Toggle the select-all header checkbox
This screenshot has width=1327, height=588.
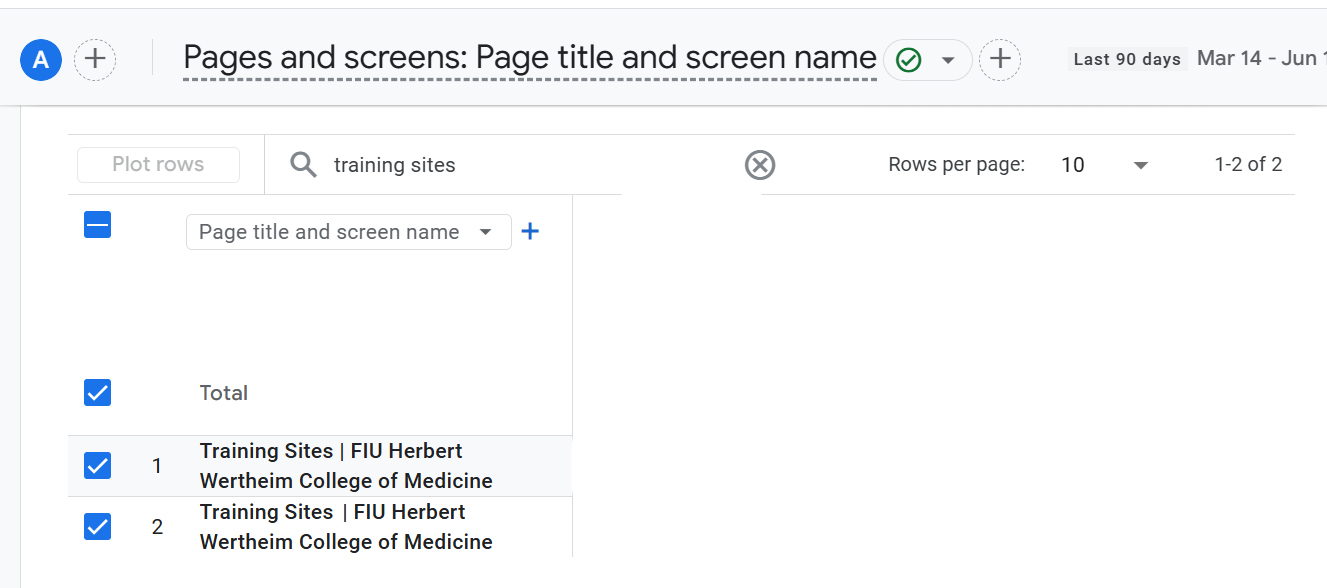point(97,225)
